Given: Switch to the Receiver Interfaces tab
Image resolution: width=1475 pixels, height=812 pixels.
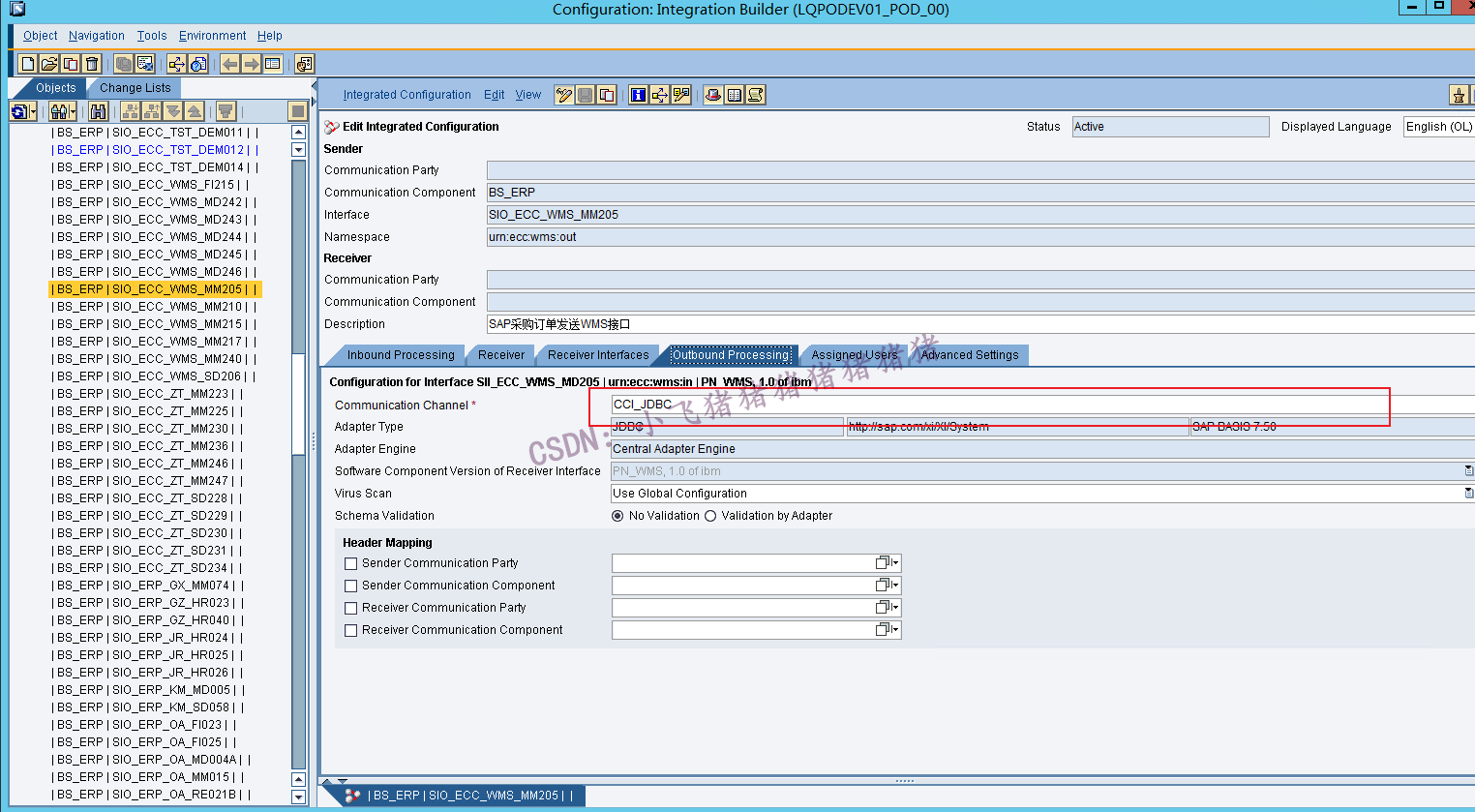Looking at the screenshot, I should [598, 355].
